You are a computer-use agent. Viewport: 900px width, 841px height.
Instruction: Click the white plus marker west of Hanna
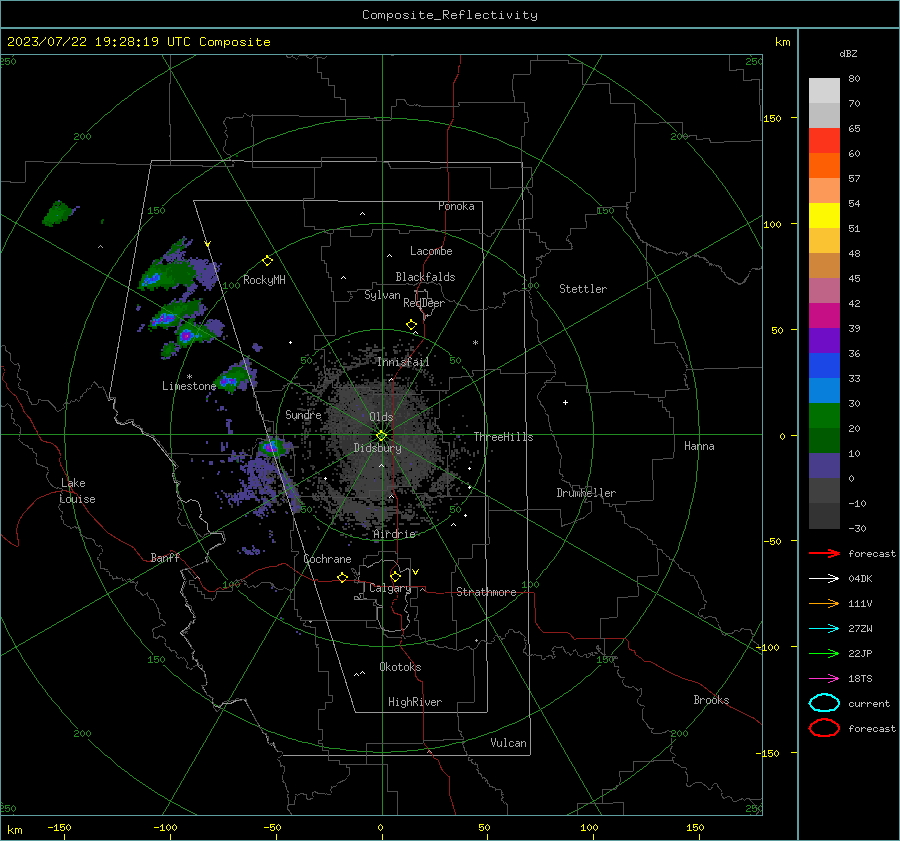click(565, 402)
